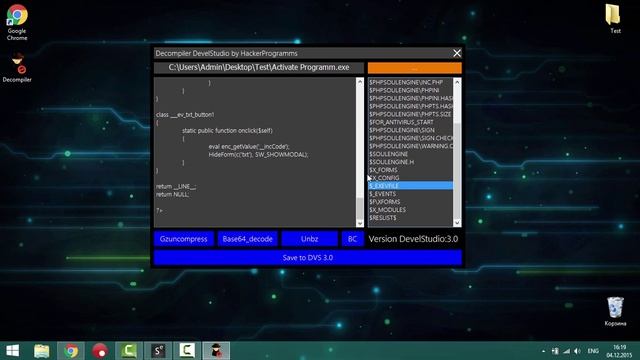Screen dimensions: 640x360
Task: Select $PHPSOULENGINE\PHPTS.SIZE entry
Action: click(410, 114)
